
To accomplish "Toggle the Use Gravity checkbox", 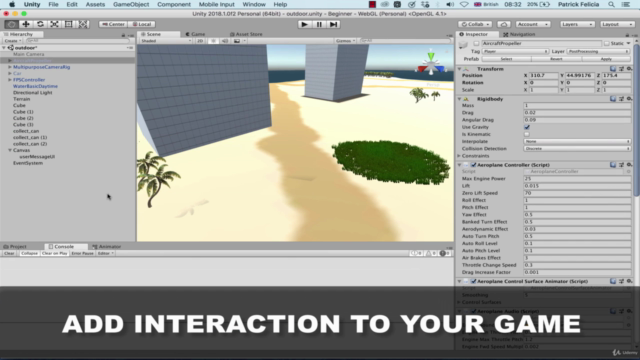I will (x=527, y=127).
